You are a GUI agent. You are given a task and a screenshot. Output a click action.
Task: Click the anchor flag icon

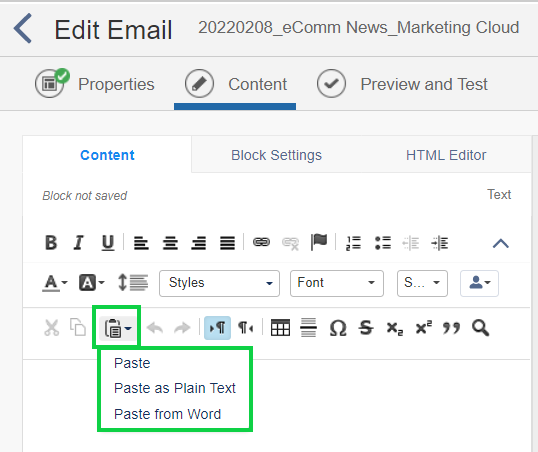[x=319, y=242]
